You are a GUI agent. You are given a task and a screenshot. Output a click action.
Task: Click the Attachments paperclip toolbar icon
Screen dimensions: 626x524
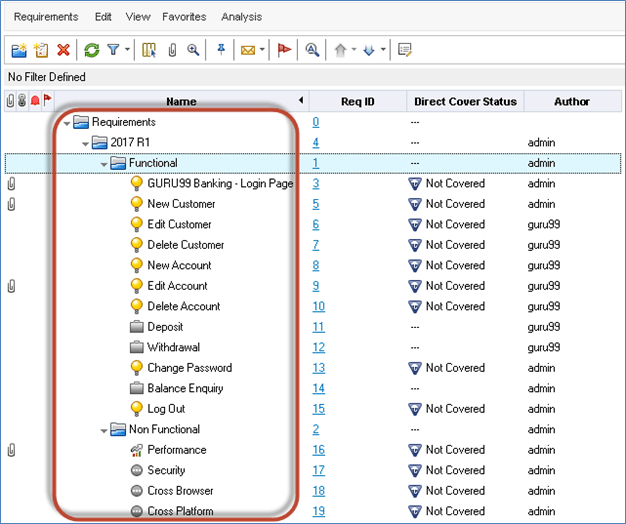[172, 49]
